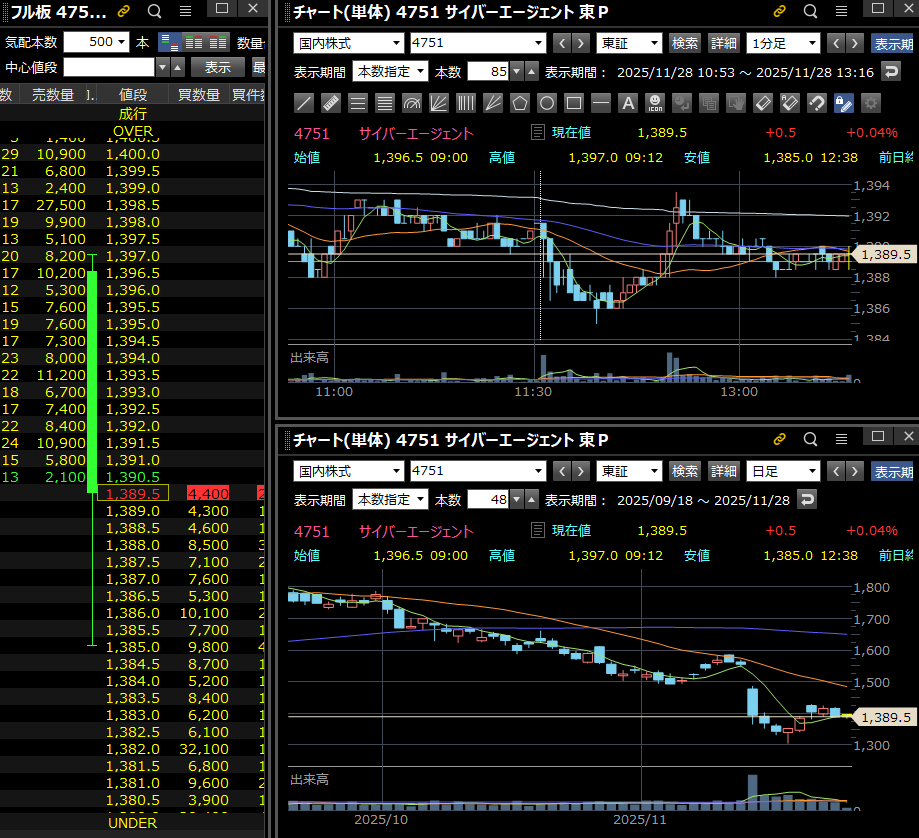Switch to the rightmost order book layout
Screen dimensions: 919x838
click(219, 43)
